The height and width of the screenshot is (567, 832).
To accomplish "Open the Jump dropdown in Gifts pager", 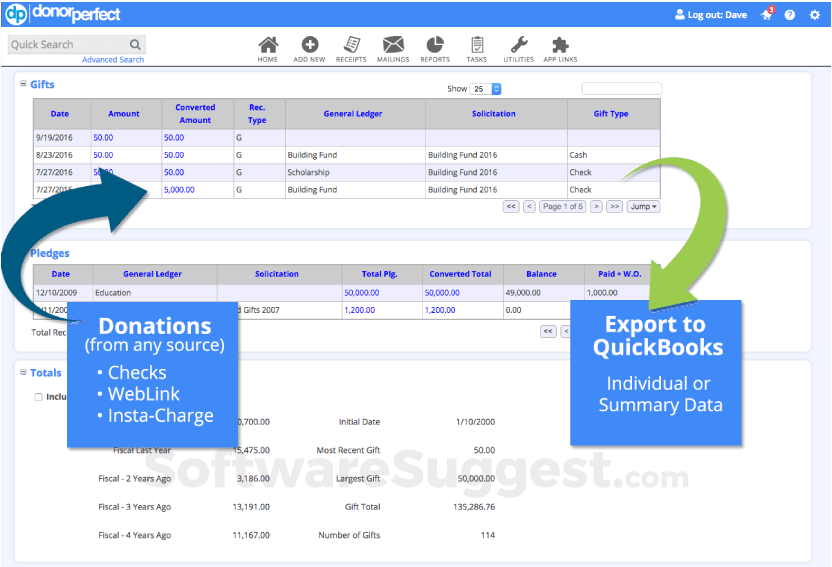I will pos(643,206).
